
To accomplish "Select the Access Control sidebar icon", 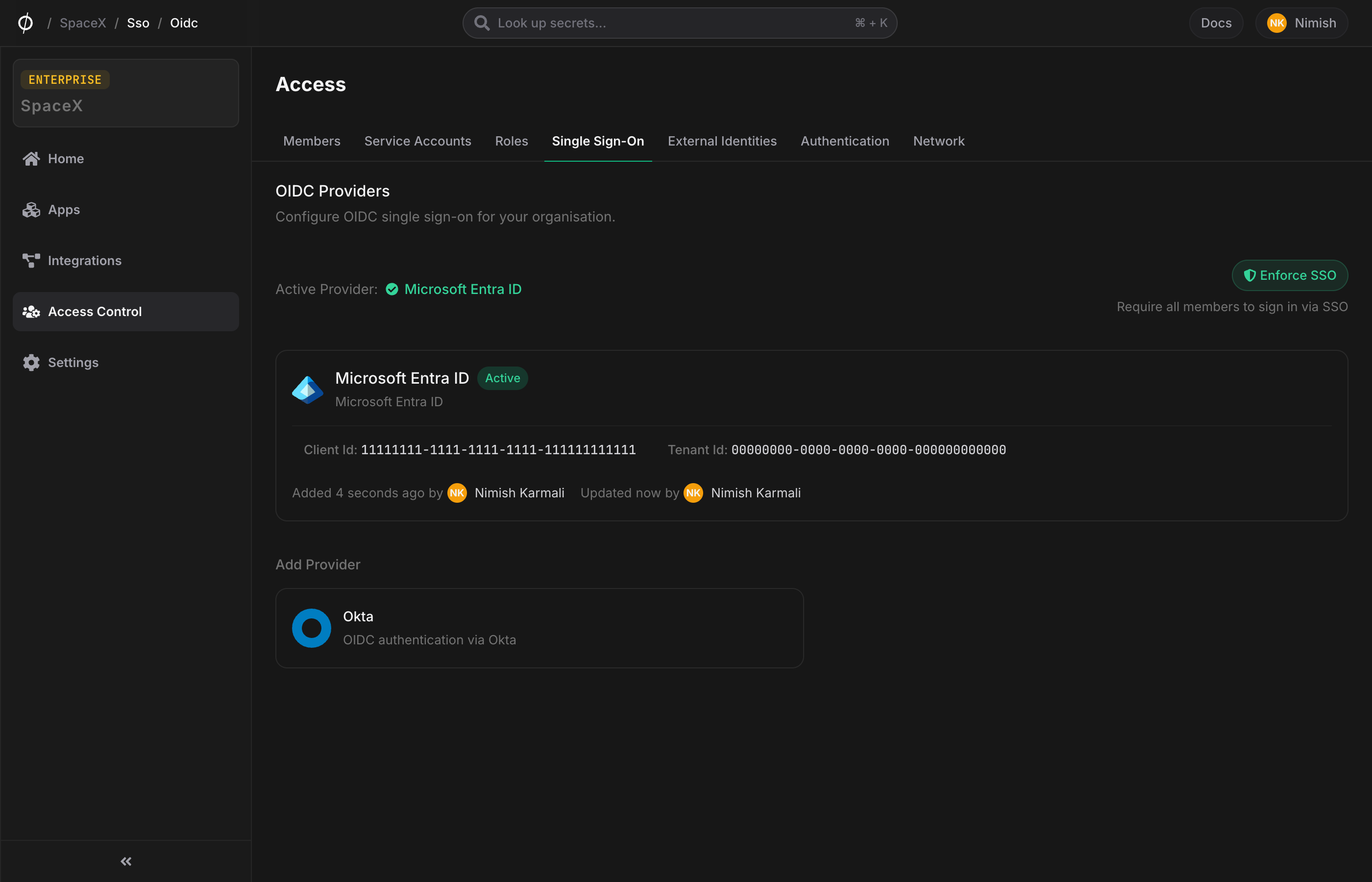I will 31,312.
